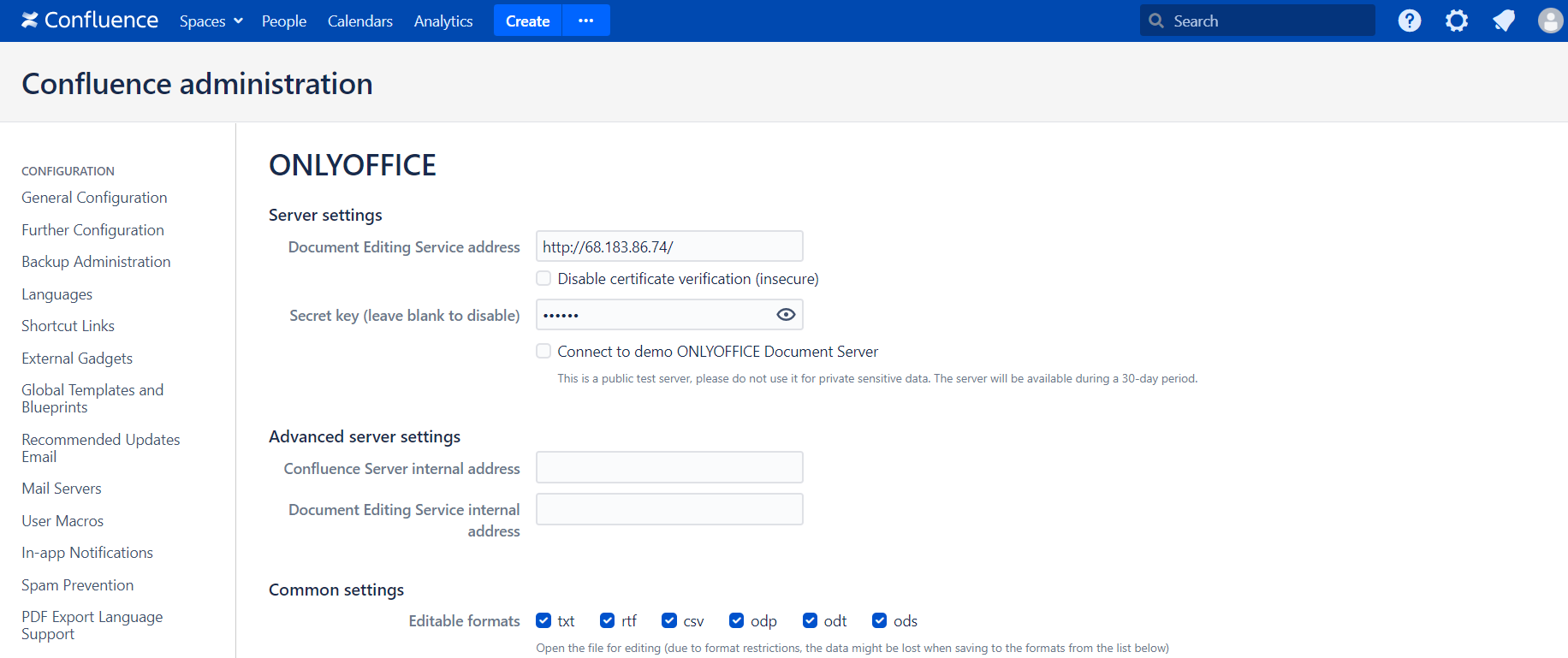Open User Macros in sidebar

(x=62, y=521)
